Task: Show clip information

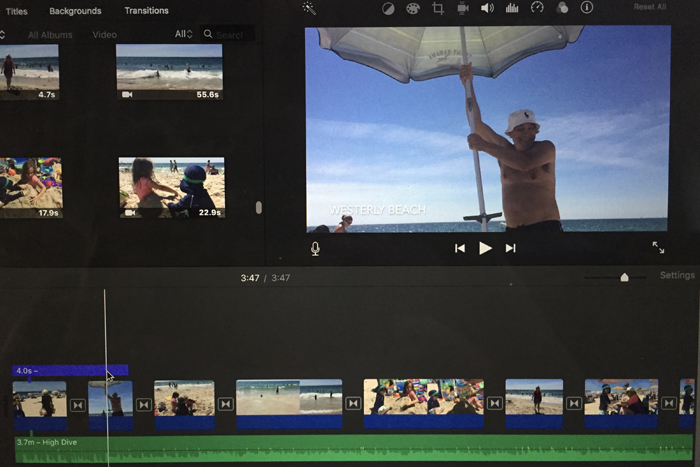Action: [x=587, y=8]
